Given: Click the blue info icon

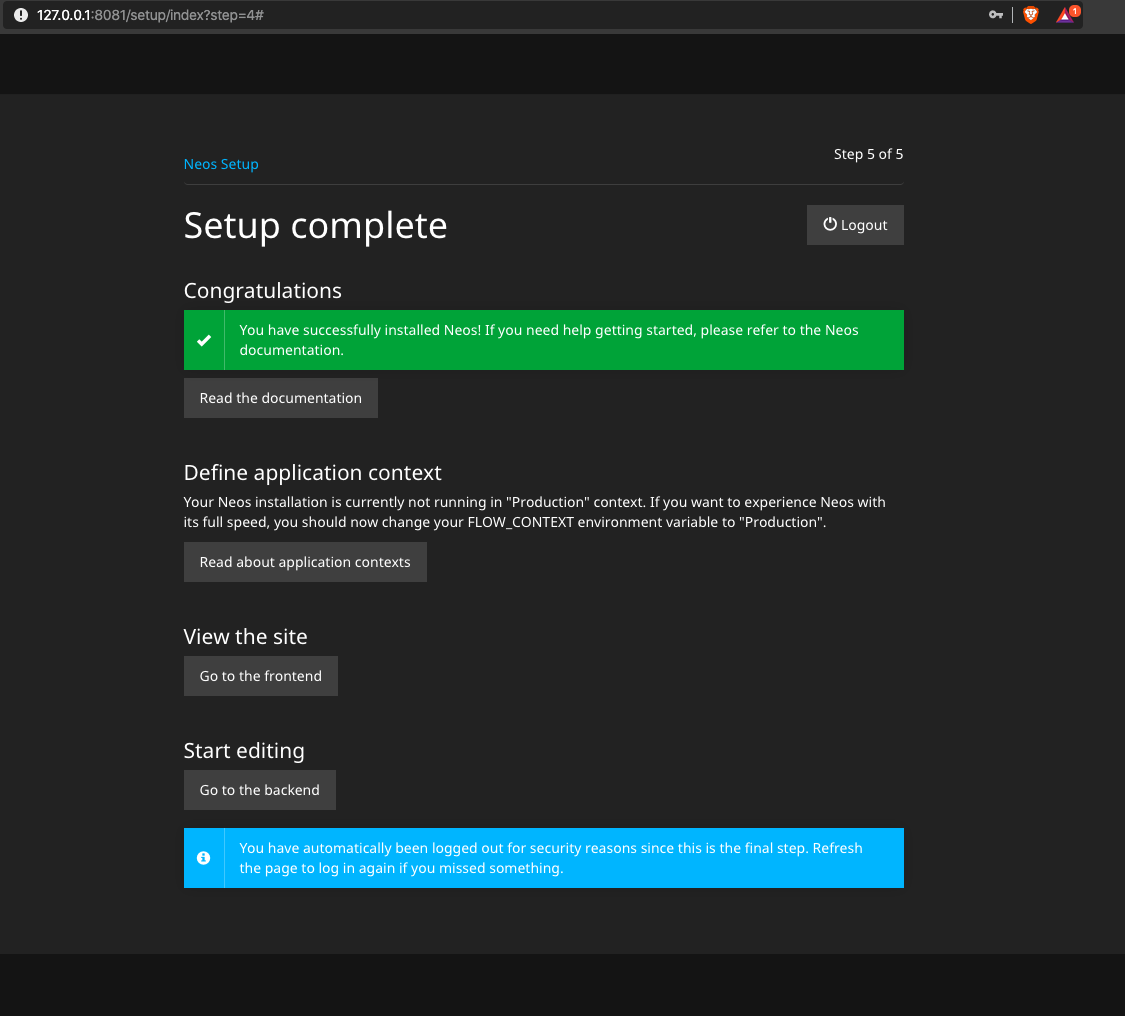Looking at the screenshot, I should tap(204, 858).
